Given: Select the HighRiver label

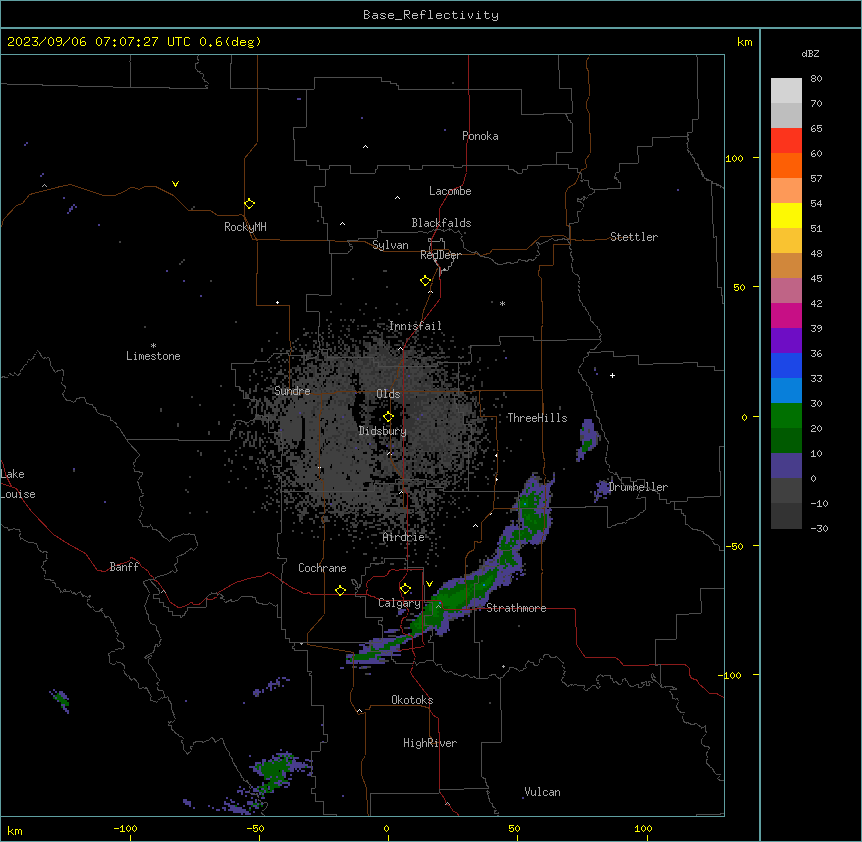Looking at the screenshot, I should (430, 743).
